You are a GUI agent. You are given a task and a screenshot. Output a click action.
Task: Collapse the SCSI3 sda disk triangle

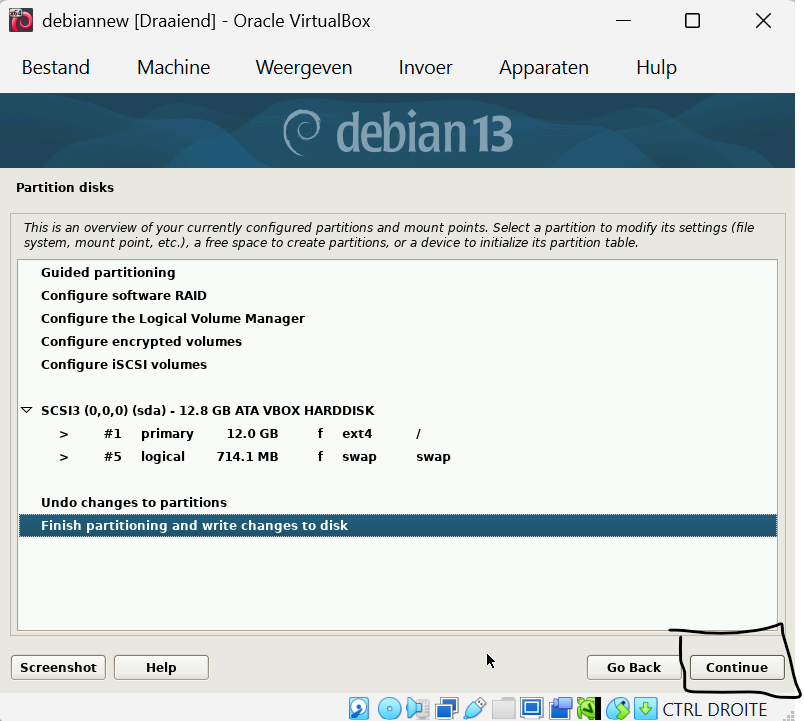pyautogui.click(x=27, y=410)
